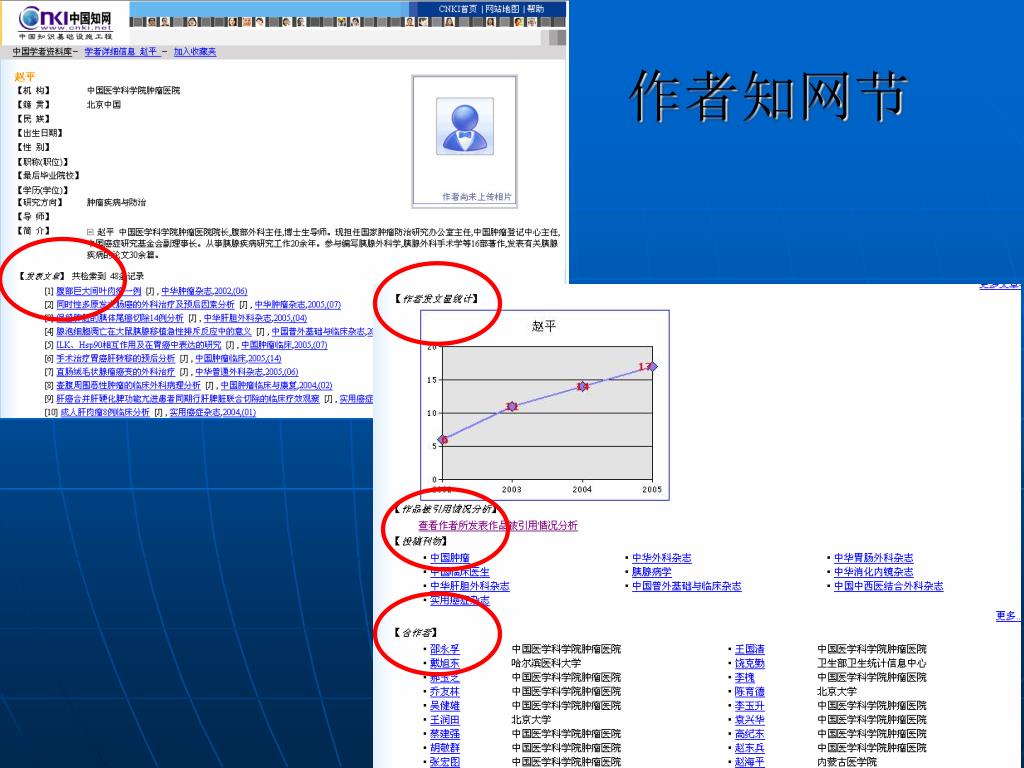This screenshot has width=1024, height=768.
Task: Click the slide title 作者知网节
Action: click(768, 96)
